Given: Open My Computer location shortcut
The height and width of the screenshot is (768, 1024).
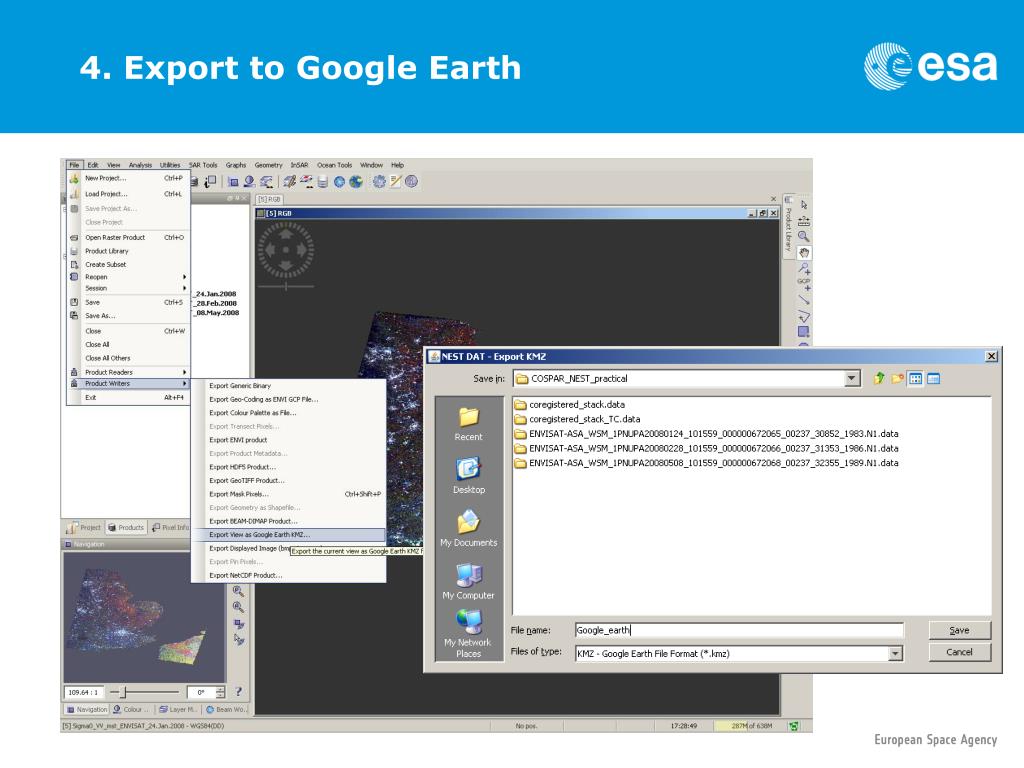Looking at the screenshot, I should click(468, 581).
